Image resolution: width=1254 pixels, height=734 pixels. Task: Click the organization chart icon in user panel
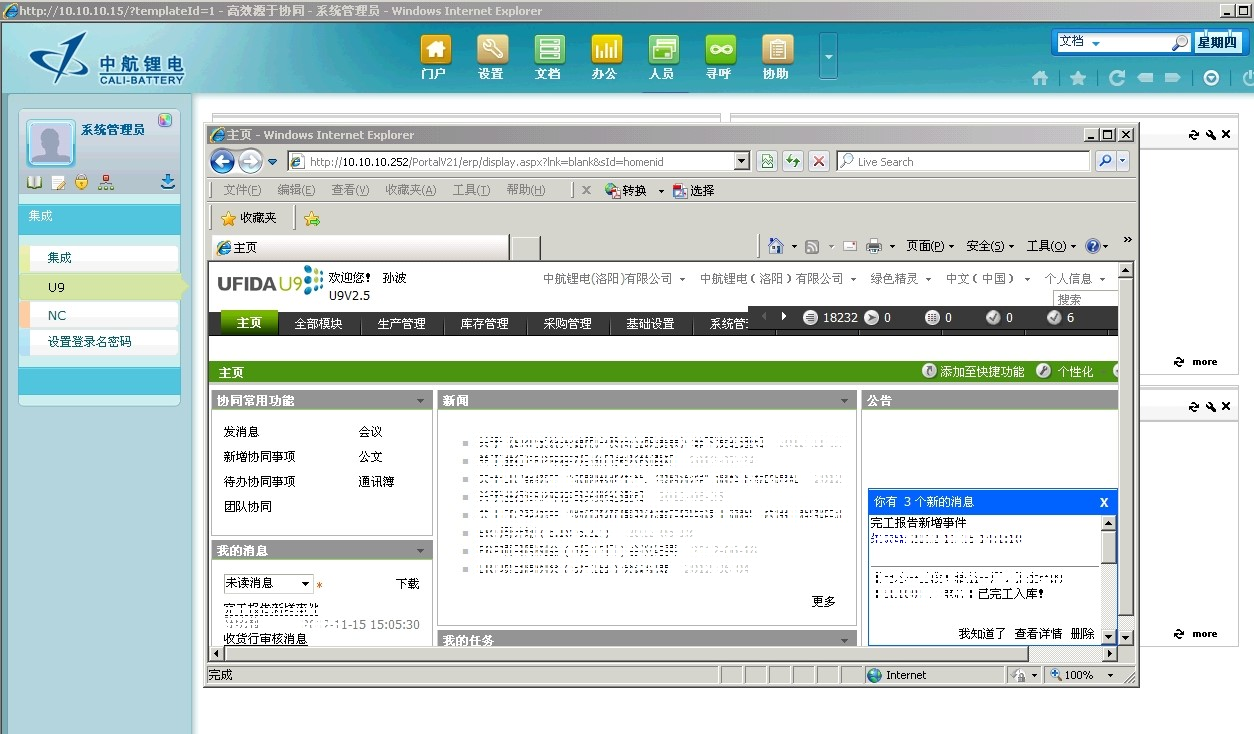click(106, 182)
